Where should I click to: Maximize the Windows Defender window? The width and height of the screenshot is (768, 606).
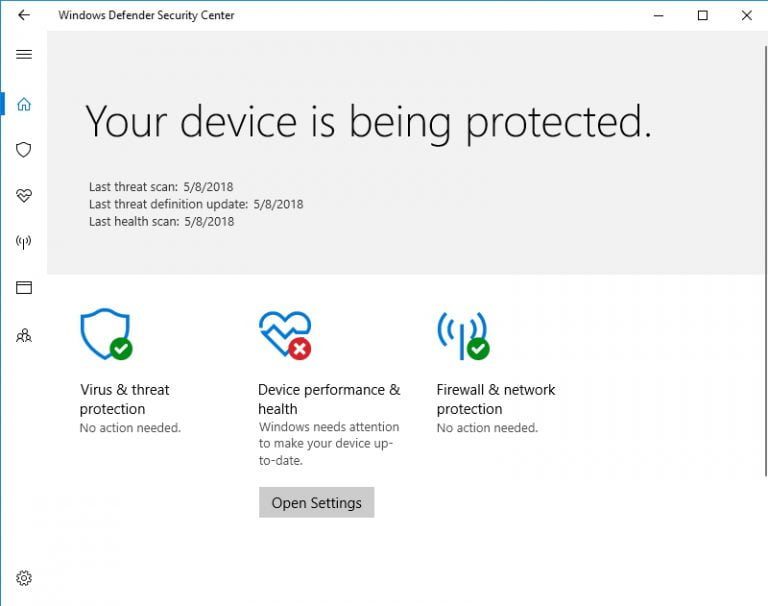[702, 15]
